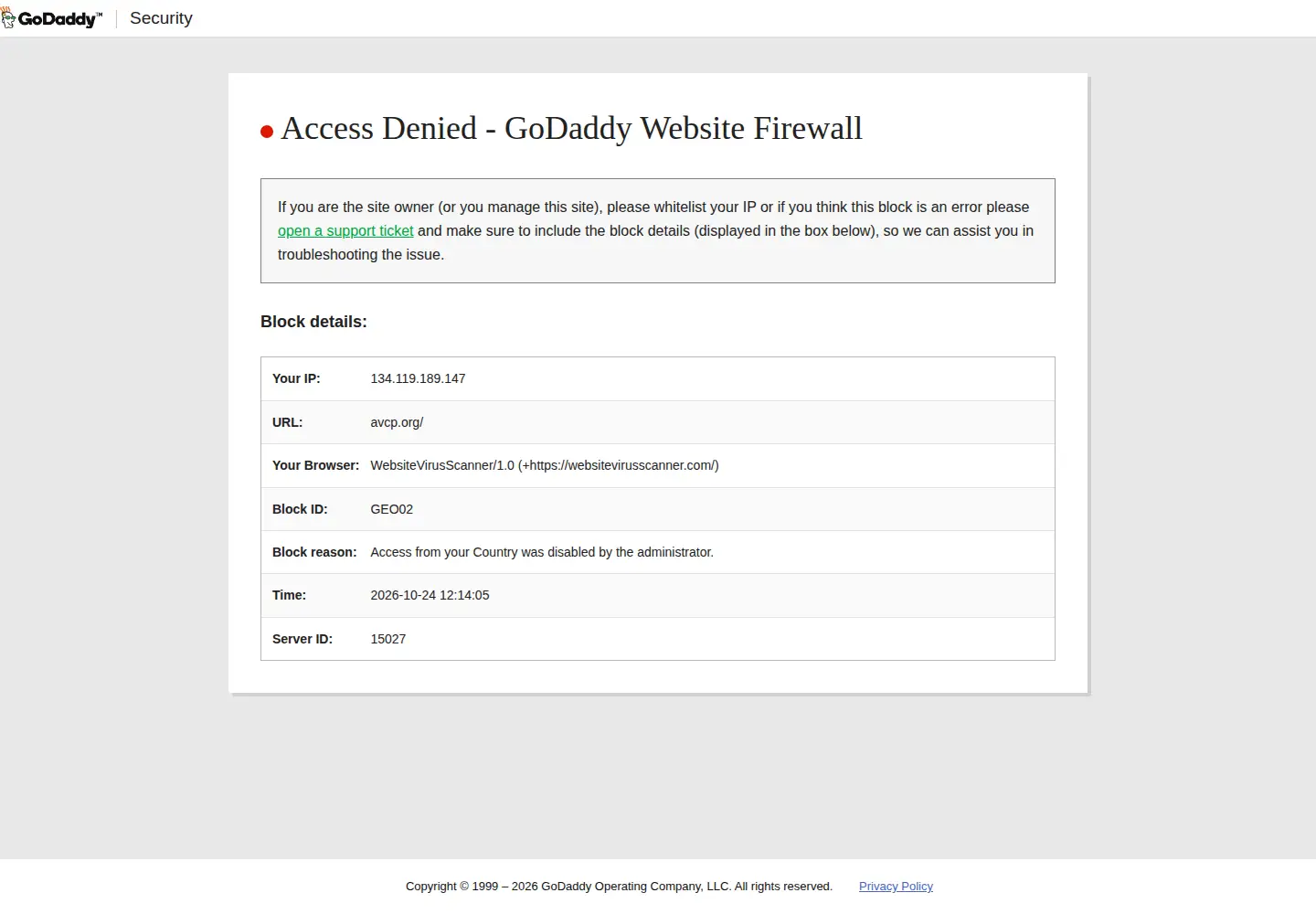The image size is (1316, 914).
Task: Open the Privacy Policy link
Action: click(x=896, y=886)
